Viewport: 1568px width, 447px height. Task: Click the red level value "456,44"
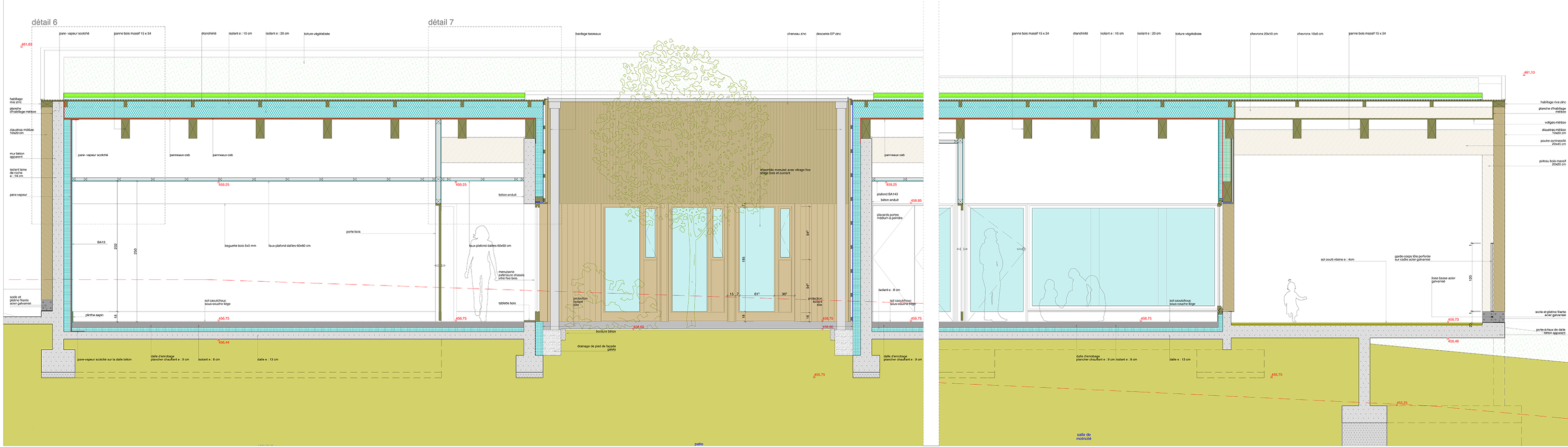click(x=223, y=342)
